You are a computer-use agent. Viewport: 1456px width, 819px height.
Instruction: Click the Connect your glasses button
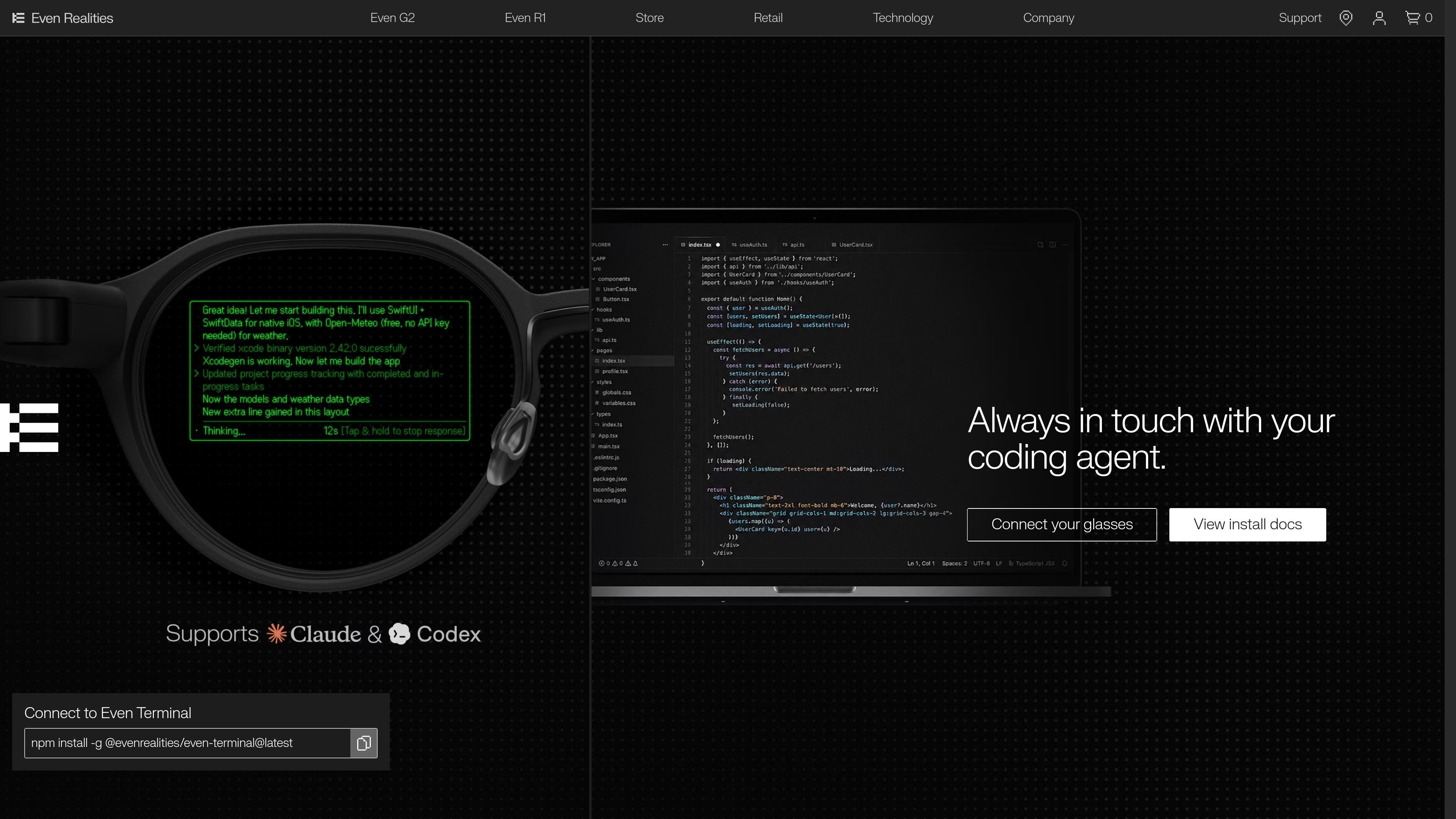pos(1062,524)
